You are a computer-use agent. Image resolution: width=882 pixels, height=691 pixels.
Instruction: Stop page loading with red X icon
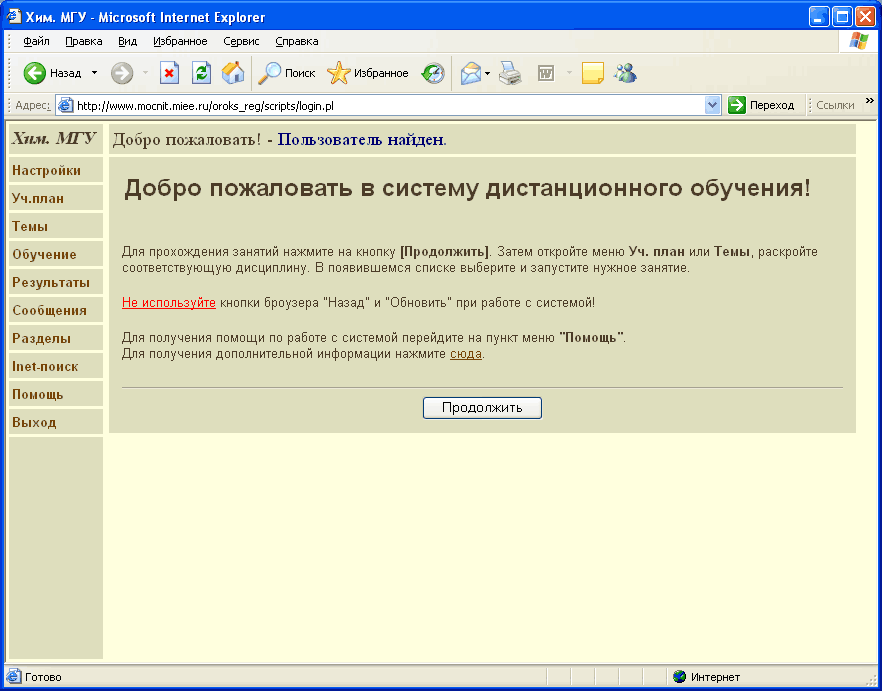(x=169, y=73)
